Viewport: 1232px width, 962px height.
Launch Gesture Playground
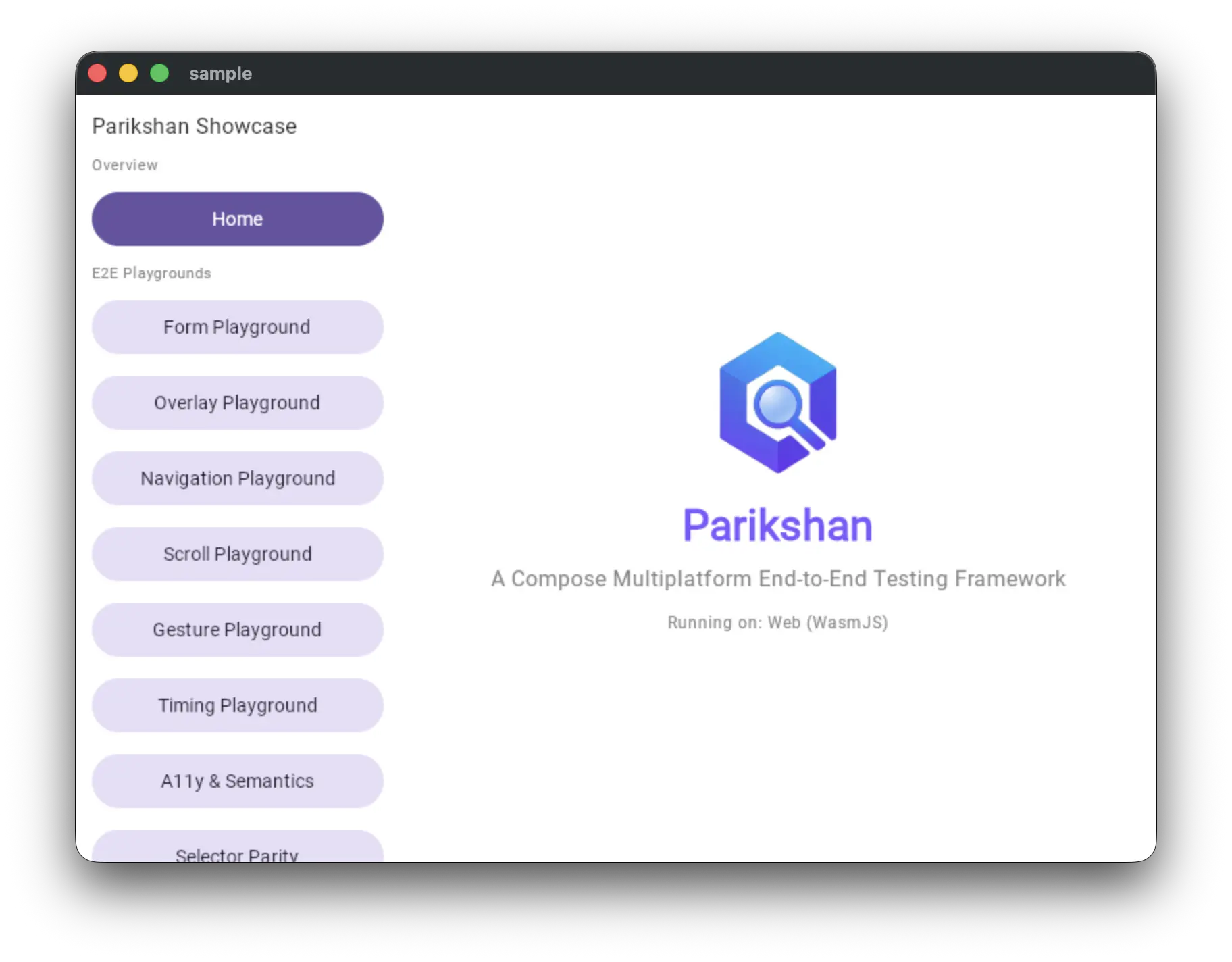[x=237, y=630]
